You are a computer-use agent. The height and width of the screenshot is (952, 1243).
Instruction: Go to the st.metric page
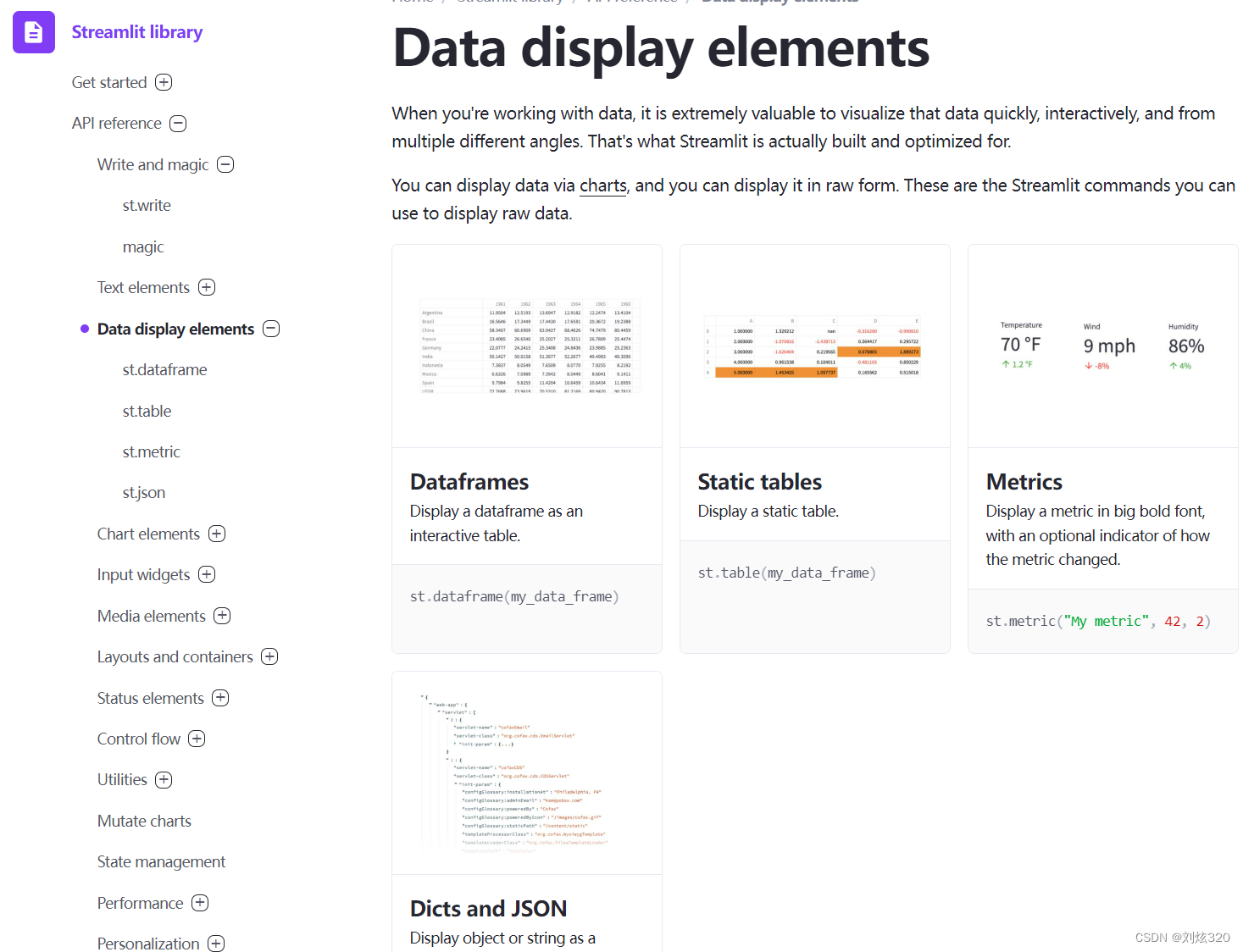(151, 451)
